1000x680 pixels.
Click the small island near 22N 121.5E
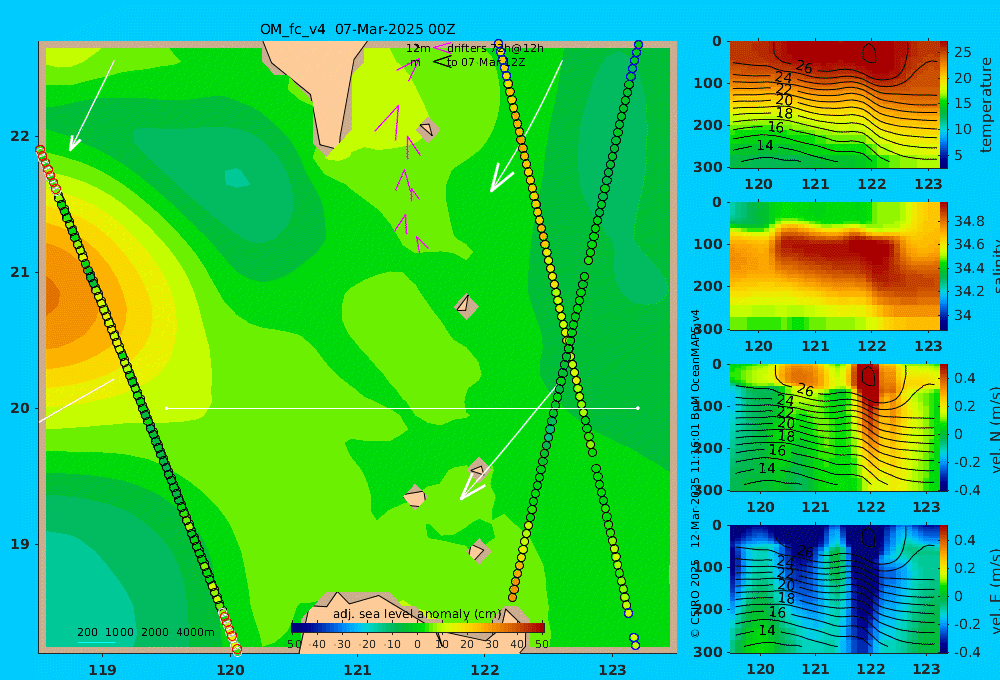(x=427, y=130)
